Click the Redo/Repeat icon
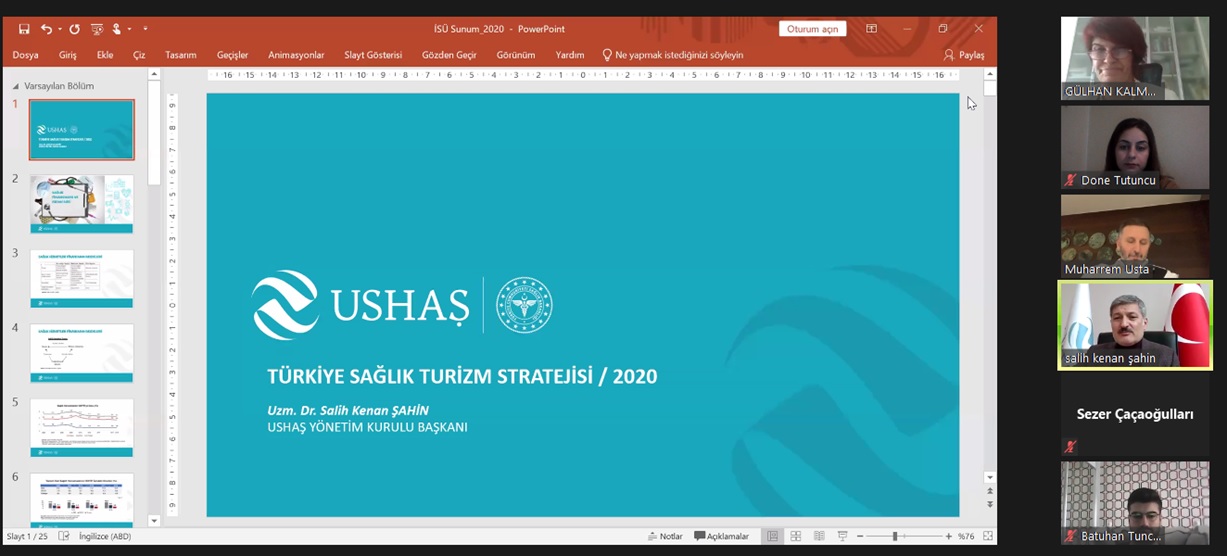This screenshot has width=1227, height=556. coord(74,29)
